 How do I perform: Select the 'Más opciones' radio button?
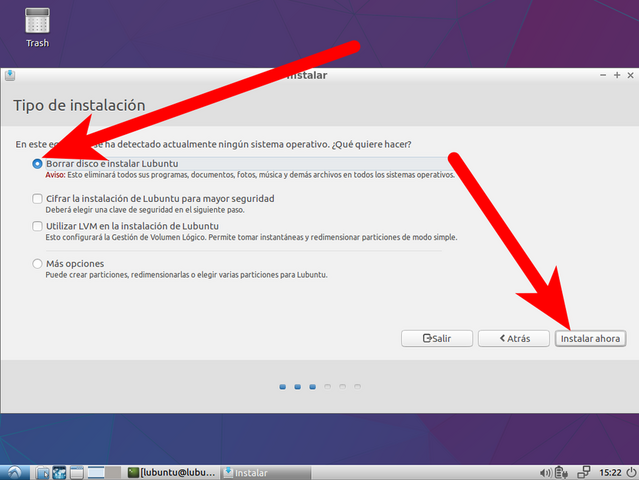tap(37, 264)
